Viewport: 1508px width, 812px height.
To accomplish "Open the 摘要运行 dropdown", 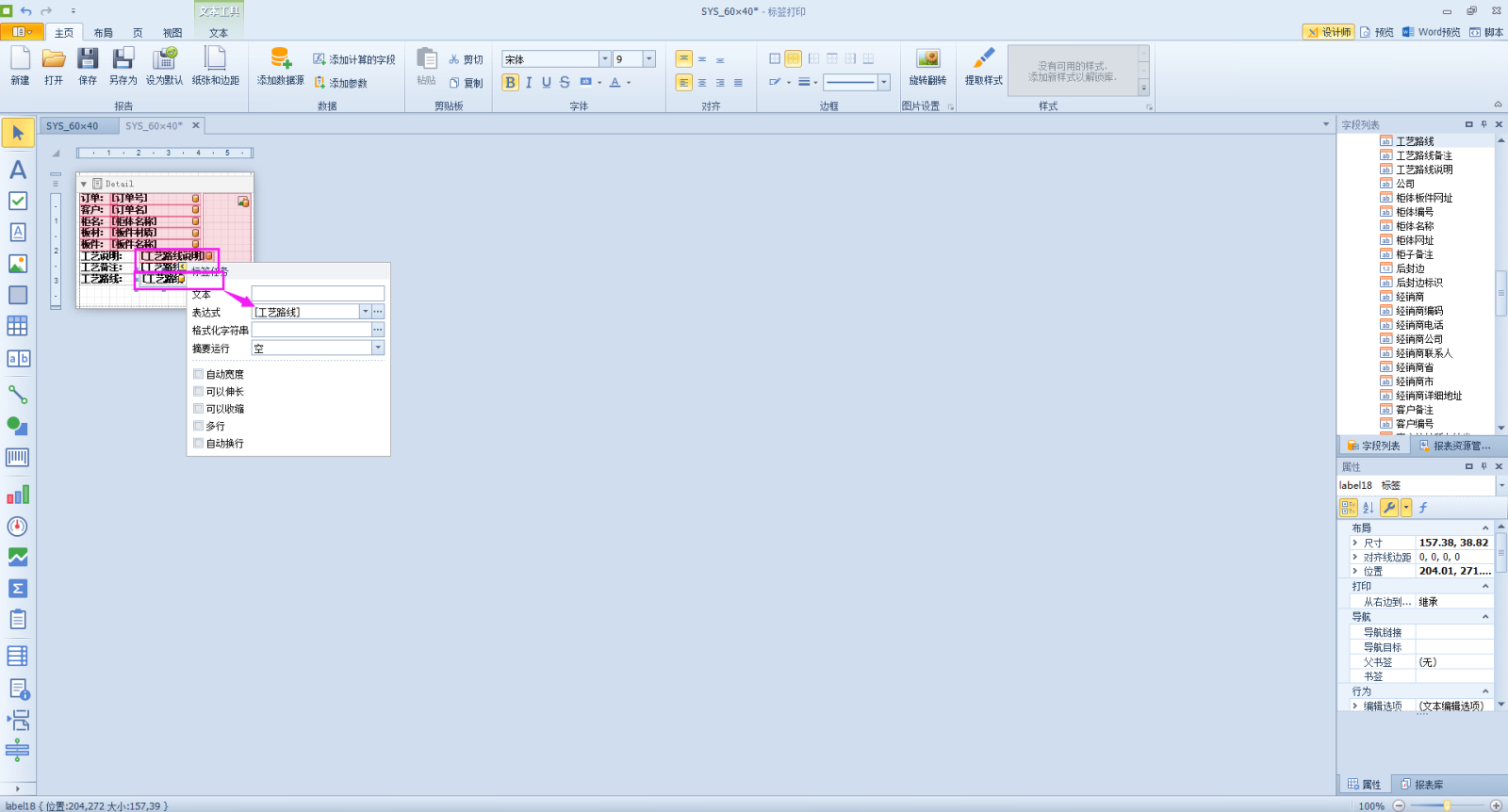I will point(378,349).
